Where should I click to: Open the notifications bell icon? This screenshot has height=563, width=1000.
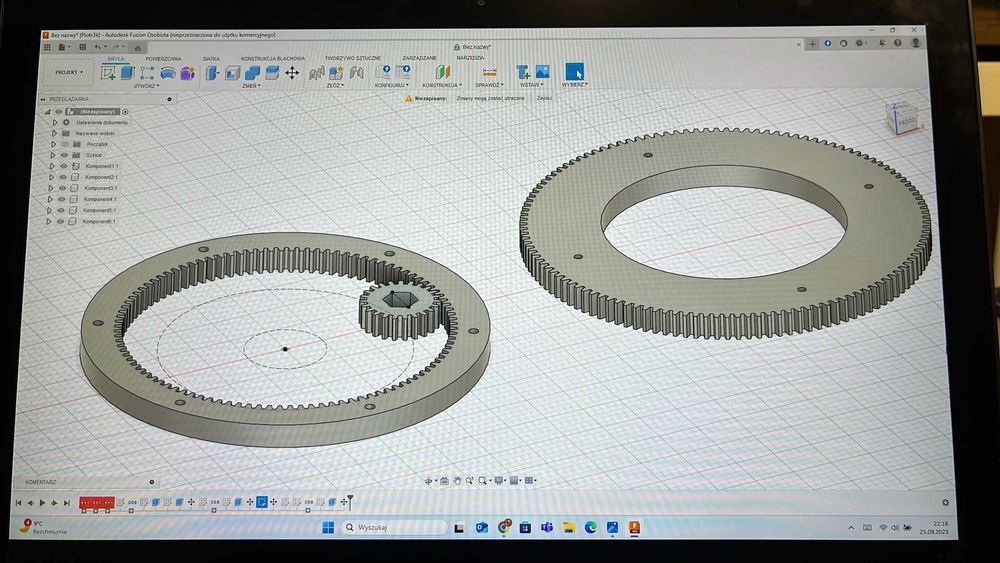coord(882,43)
